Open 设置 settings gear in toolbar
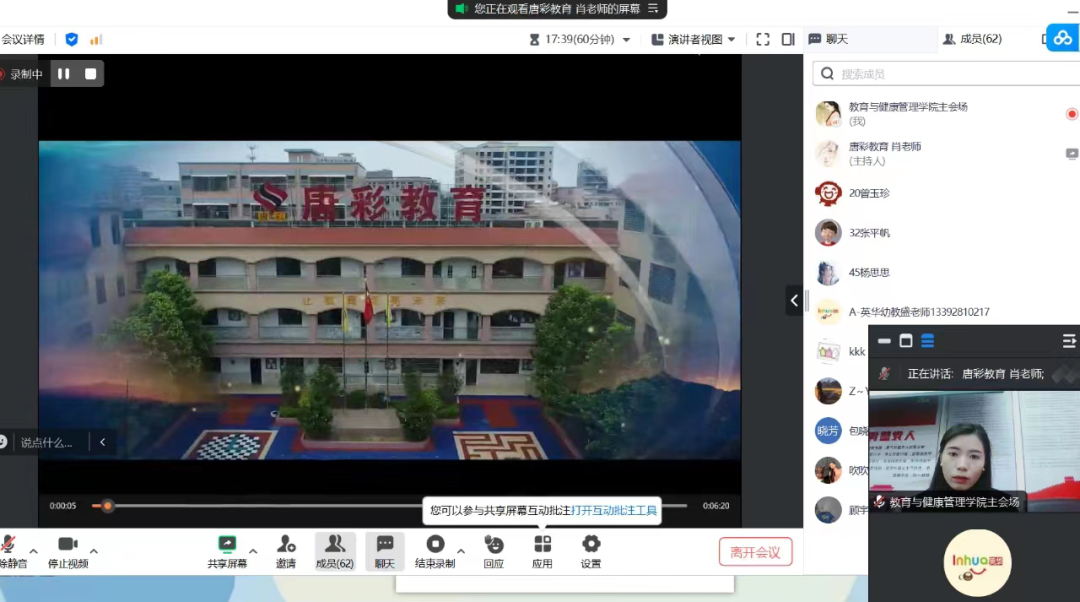Viewport: 1080px width, 602px height. (591, 544)
